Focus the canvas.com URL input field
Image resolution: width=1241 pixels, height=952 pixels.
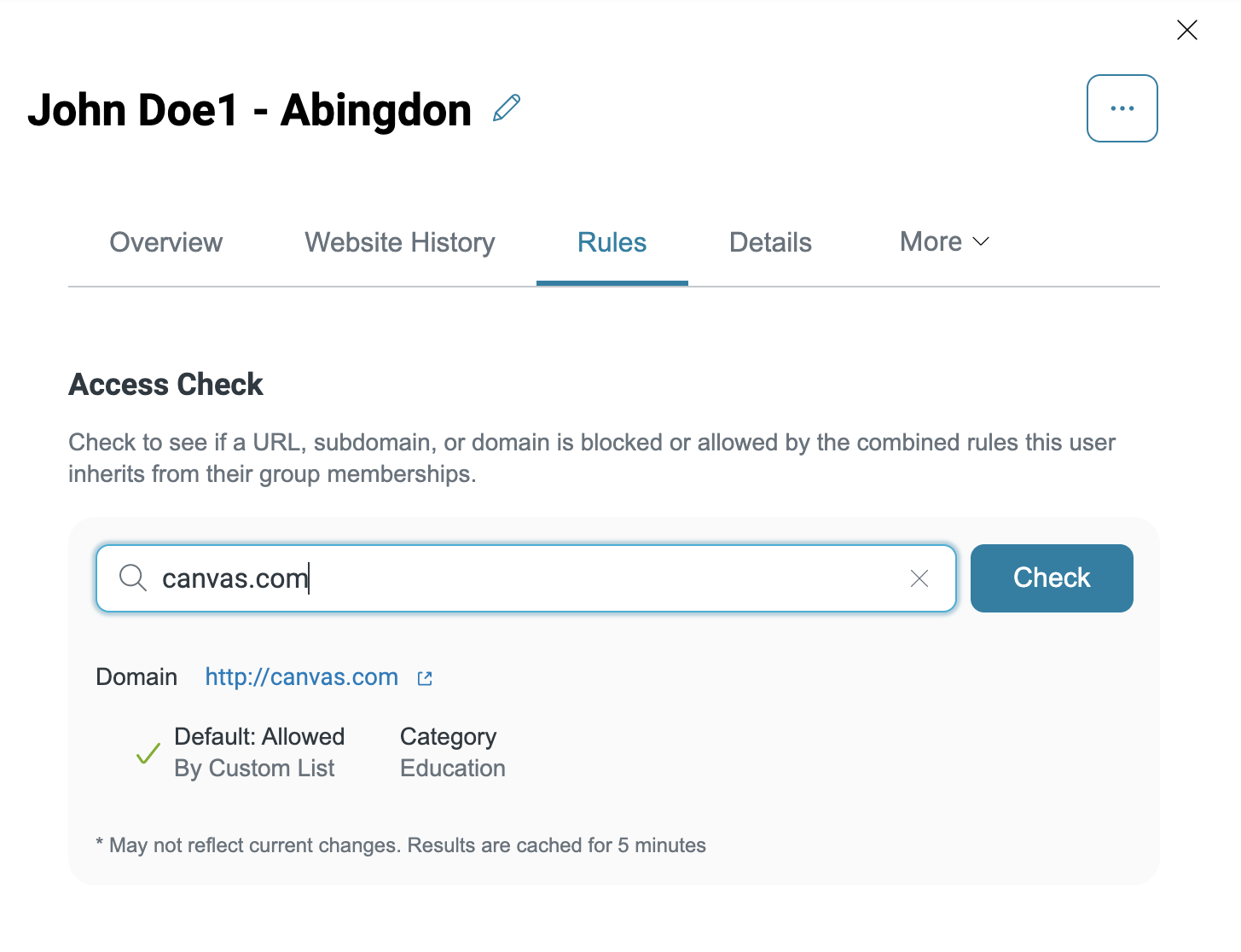525,578
